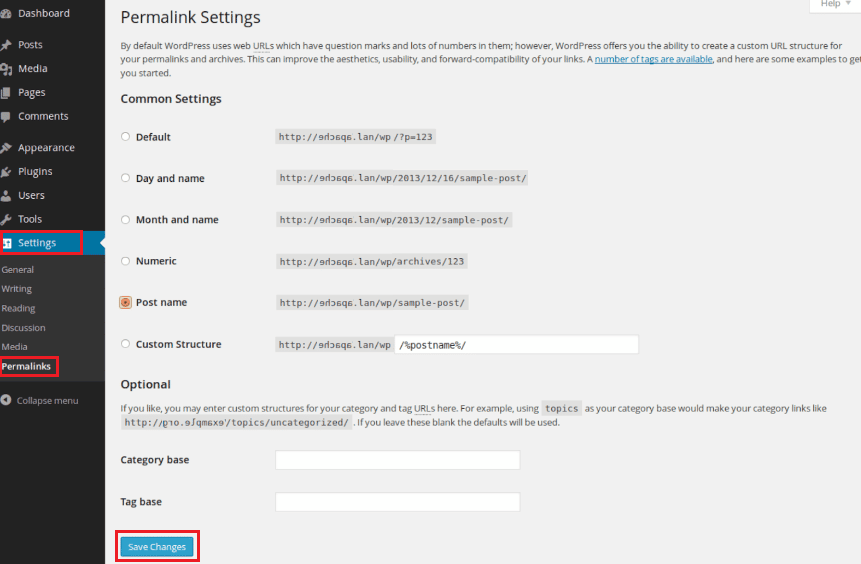Click the Users person icon
The width and height of the screenshot is (861, 564).
[5, 196]
